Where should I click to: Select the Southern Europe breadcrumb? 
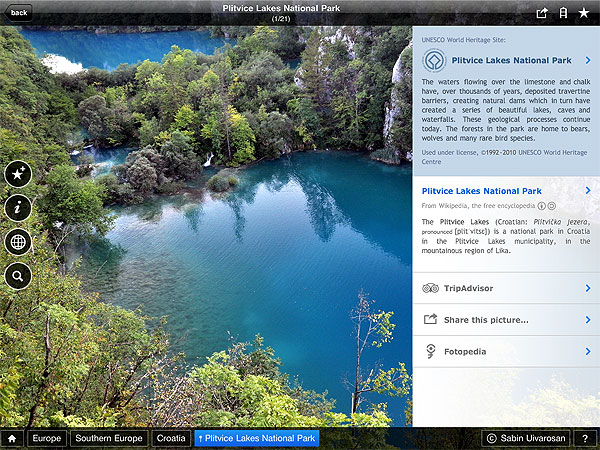pyautogui.click(x=109, y=438)
